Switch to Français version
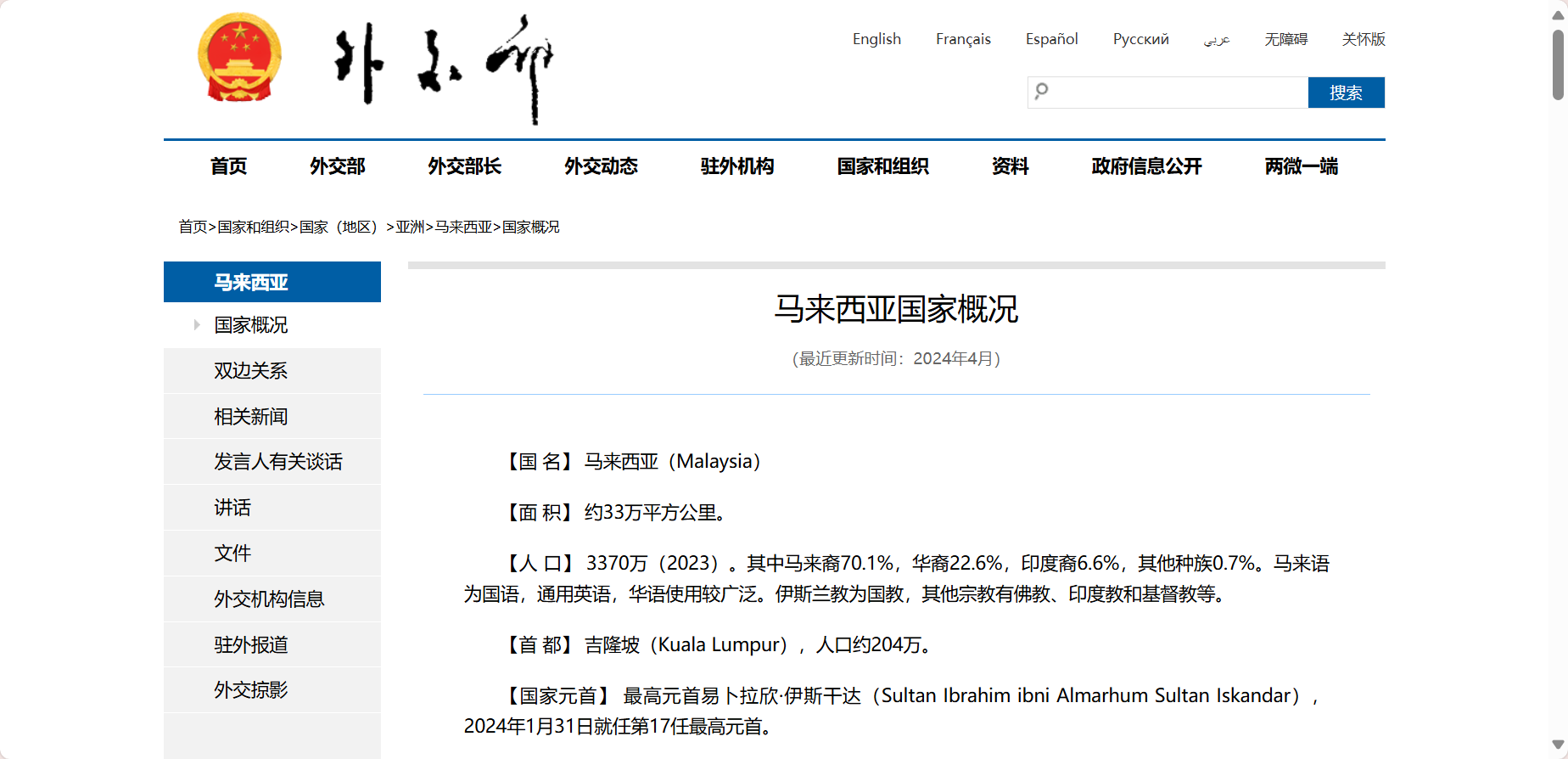 point(963,39)
